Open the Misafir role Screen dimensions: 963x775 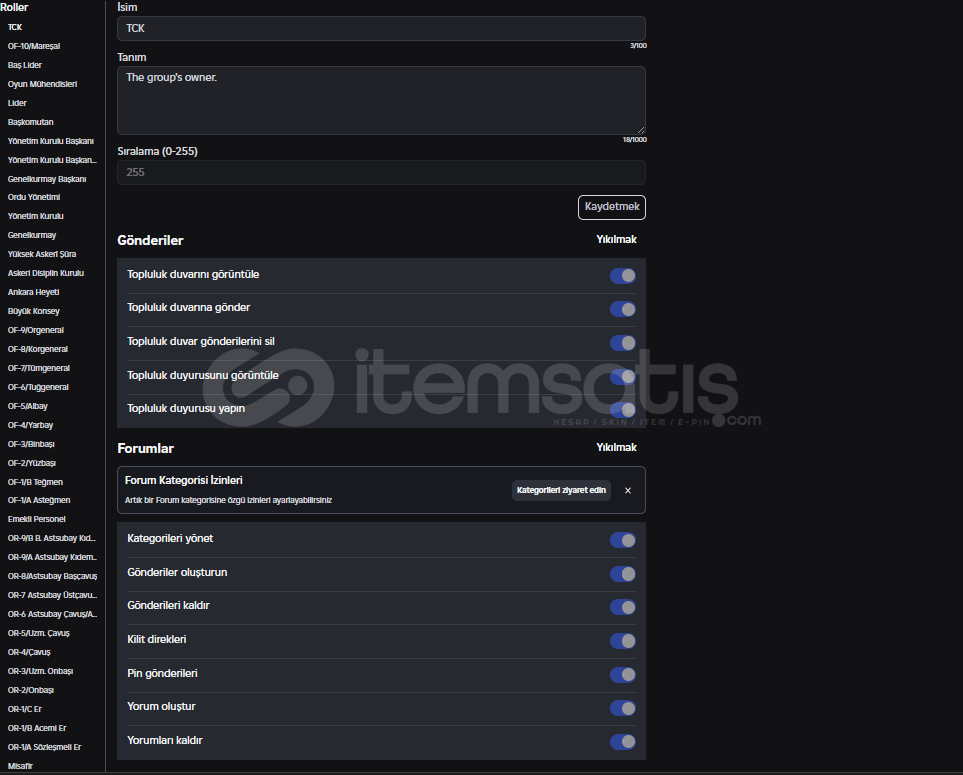click(21, 766)
